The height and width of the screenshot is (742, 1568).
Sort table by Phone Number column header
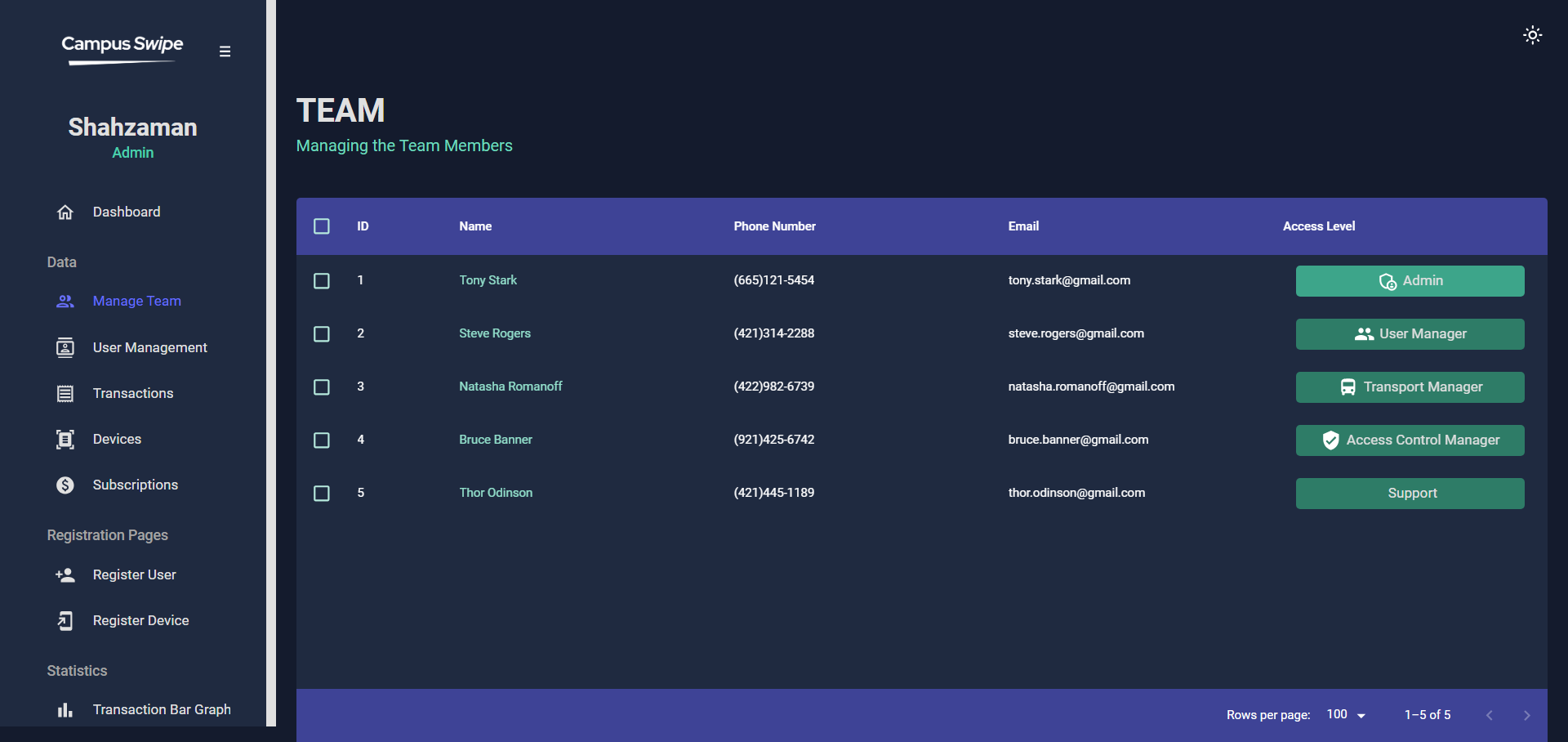[x=774, y=226]
